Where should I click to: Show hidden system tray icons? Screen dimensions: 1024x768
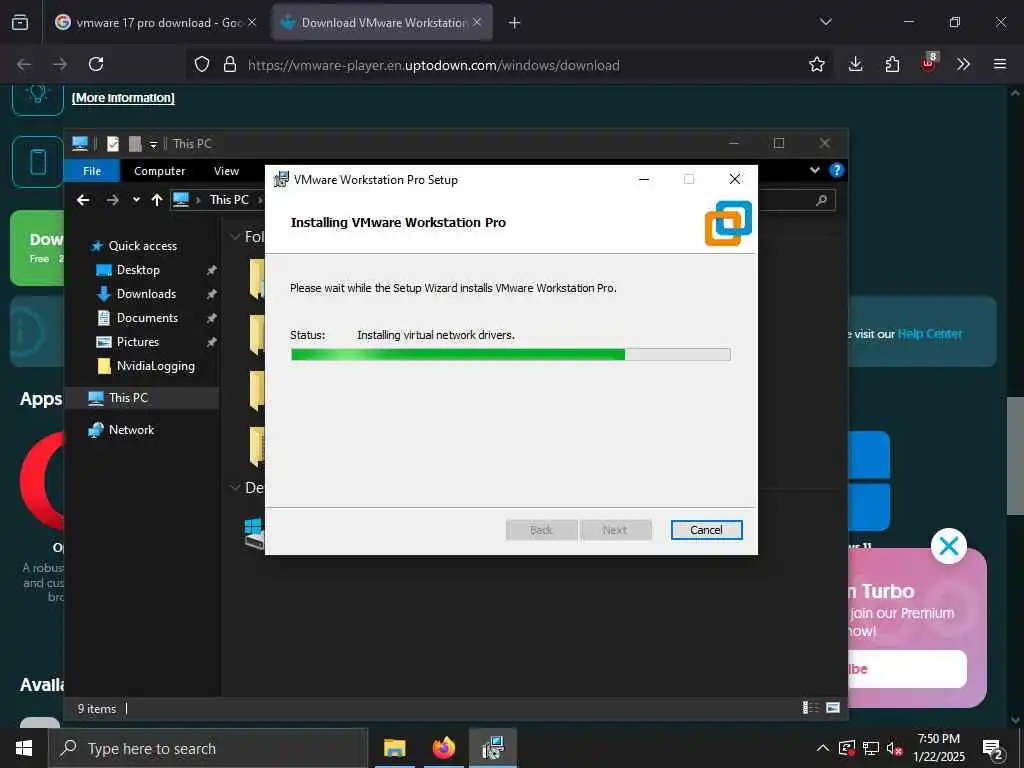pyautogui.click(x=823, y=748)
